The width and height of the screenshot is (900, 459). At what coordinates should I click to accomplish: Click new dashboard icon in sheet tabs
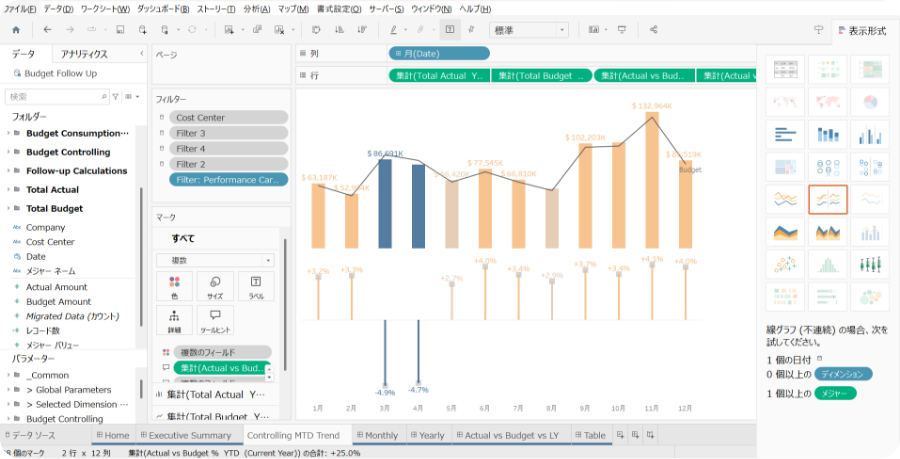(x=635, y=435)
